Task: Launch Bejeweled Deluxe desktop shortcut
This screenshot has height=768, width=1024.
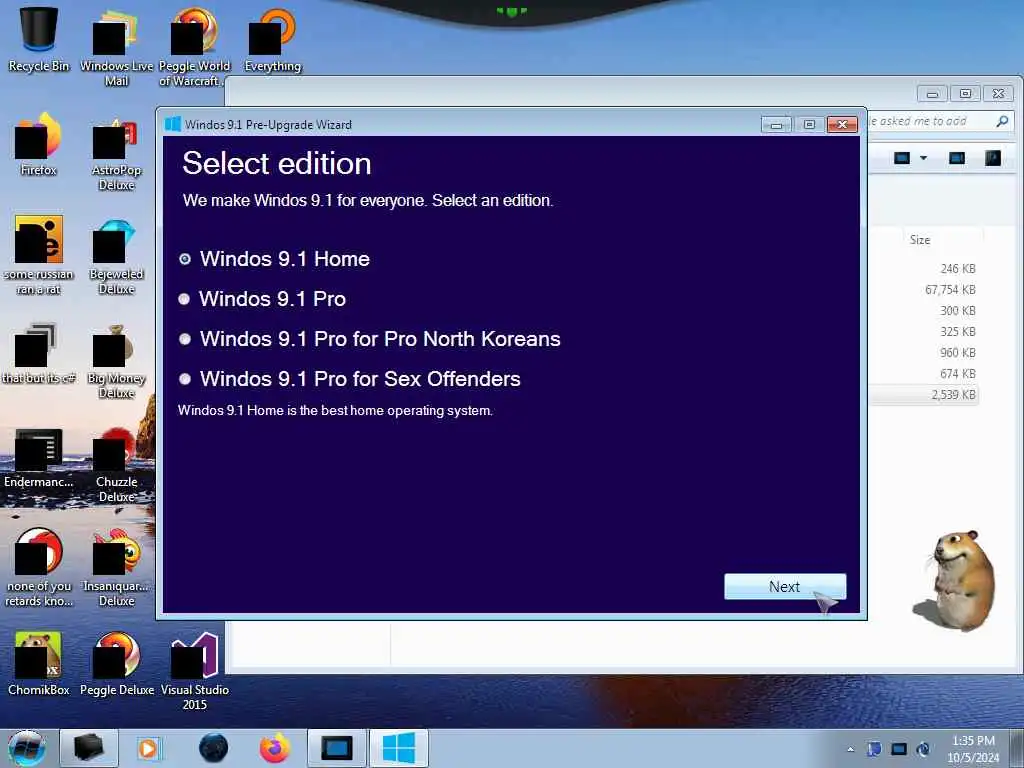Action: point(116,256)
